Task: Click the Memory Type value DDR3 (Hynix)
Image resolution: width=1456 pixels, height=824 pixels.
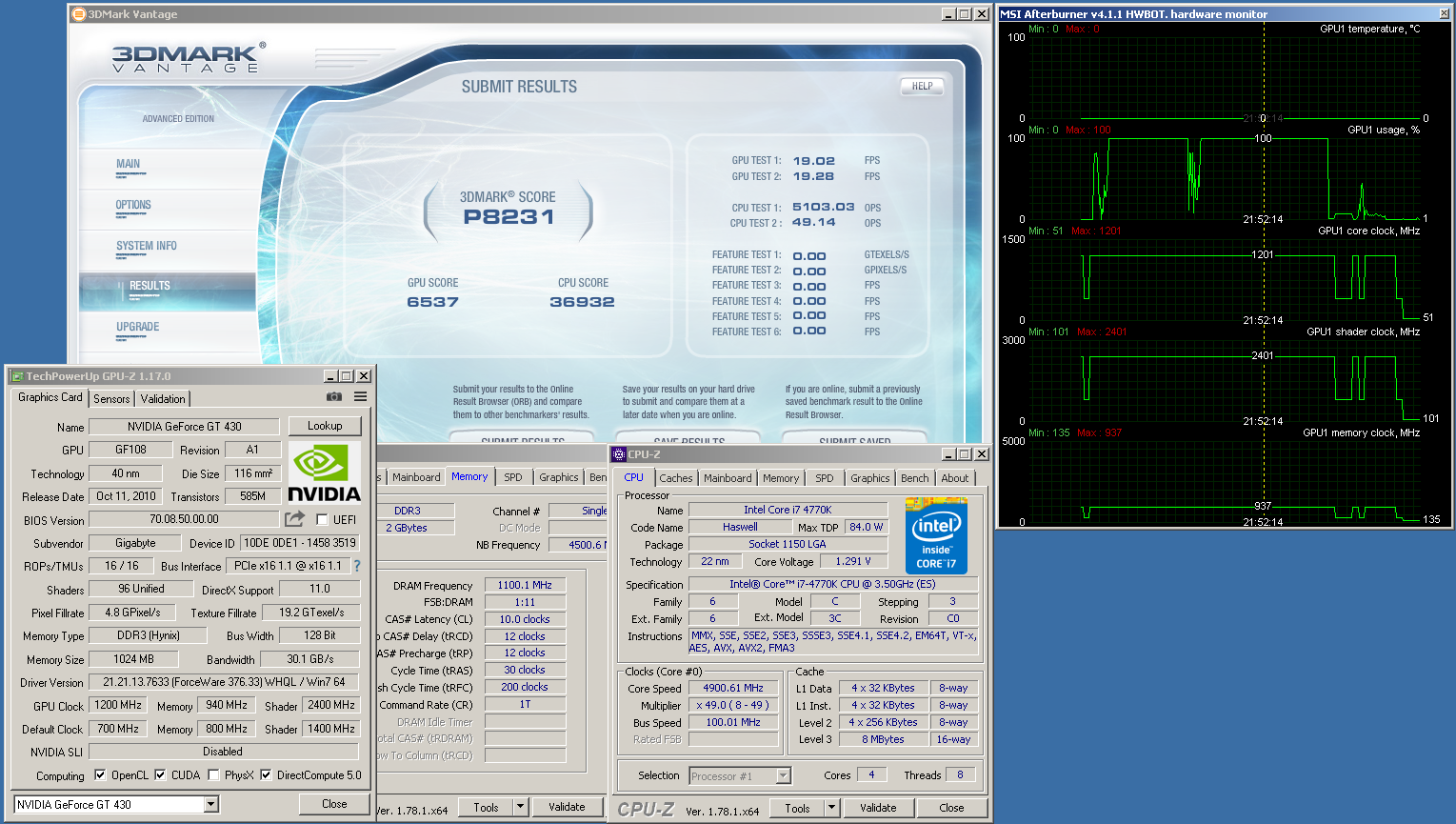Action: [x=148, y=635]
